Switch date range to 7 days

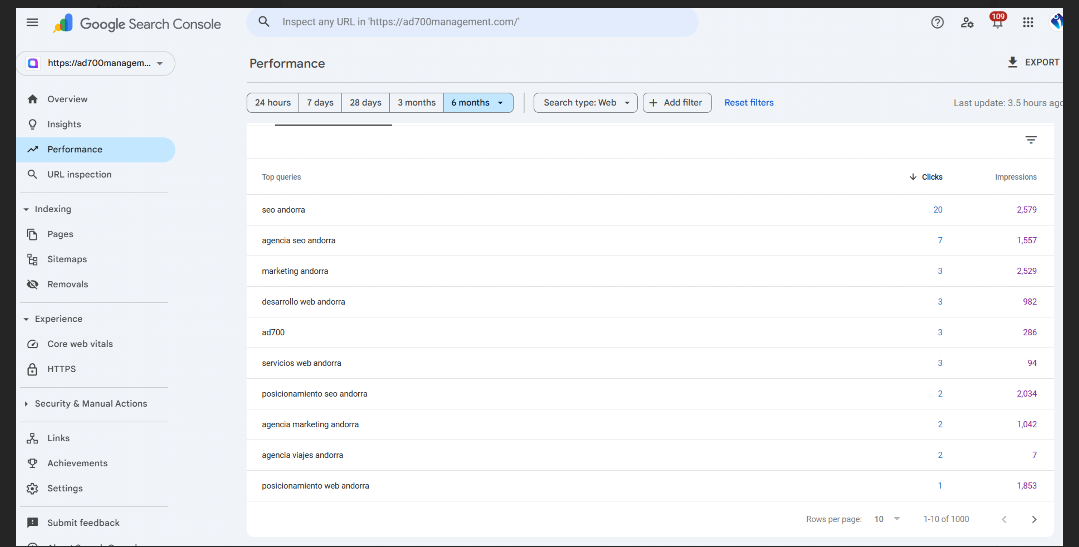tap(320, 103)
